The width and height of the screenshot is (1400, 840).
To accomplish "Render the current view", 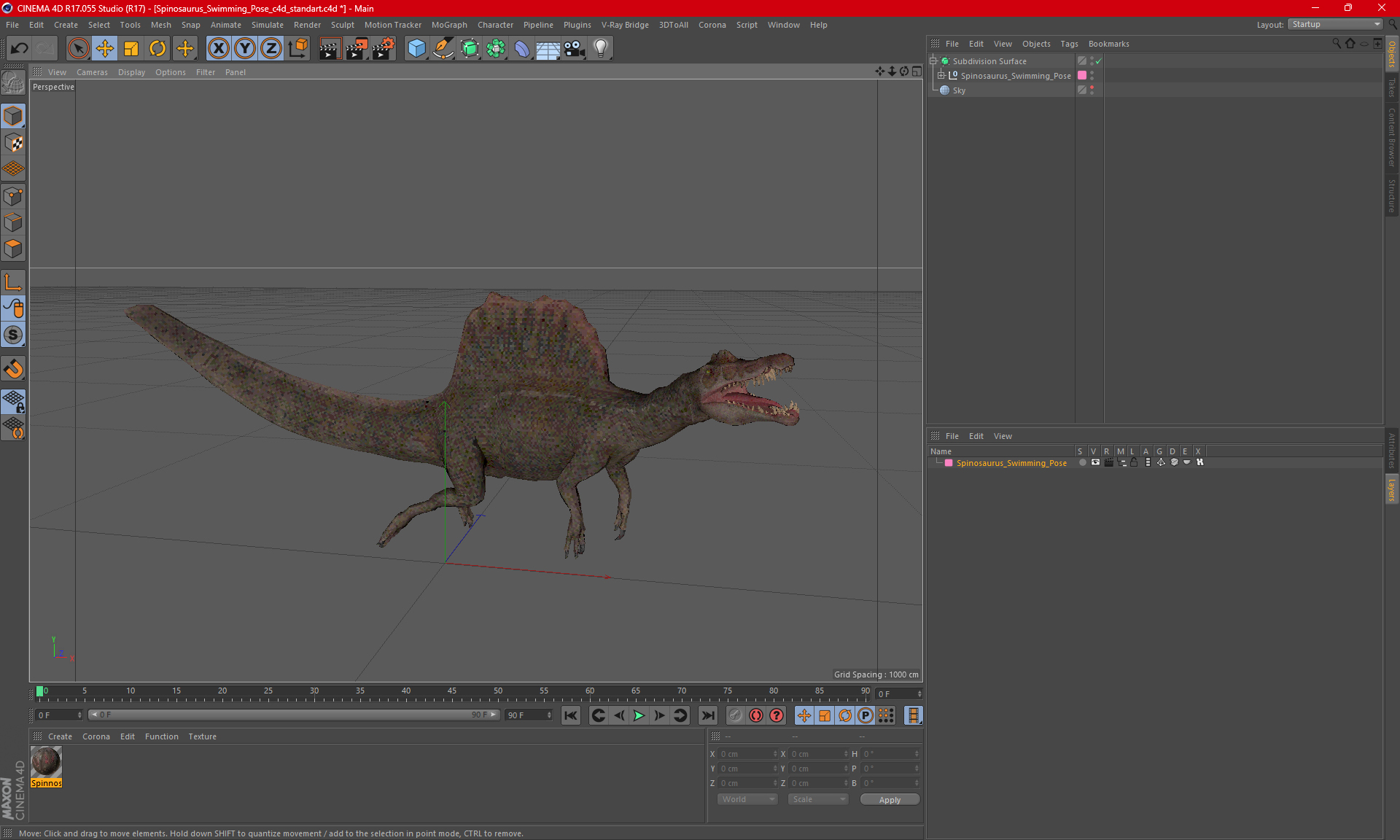I will click(x=330, y=48).
